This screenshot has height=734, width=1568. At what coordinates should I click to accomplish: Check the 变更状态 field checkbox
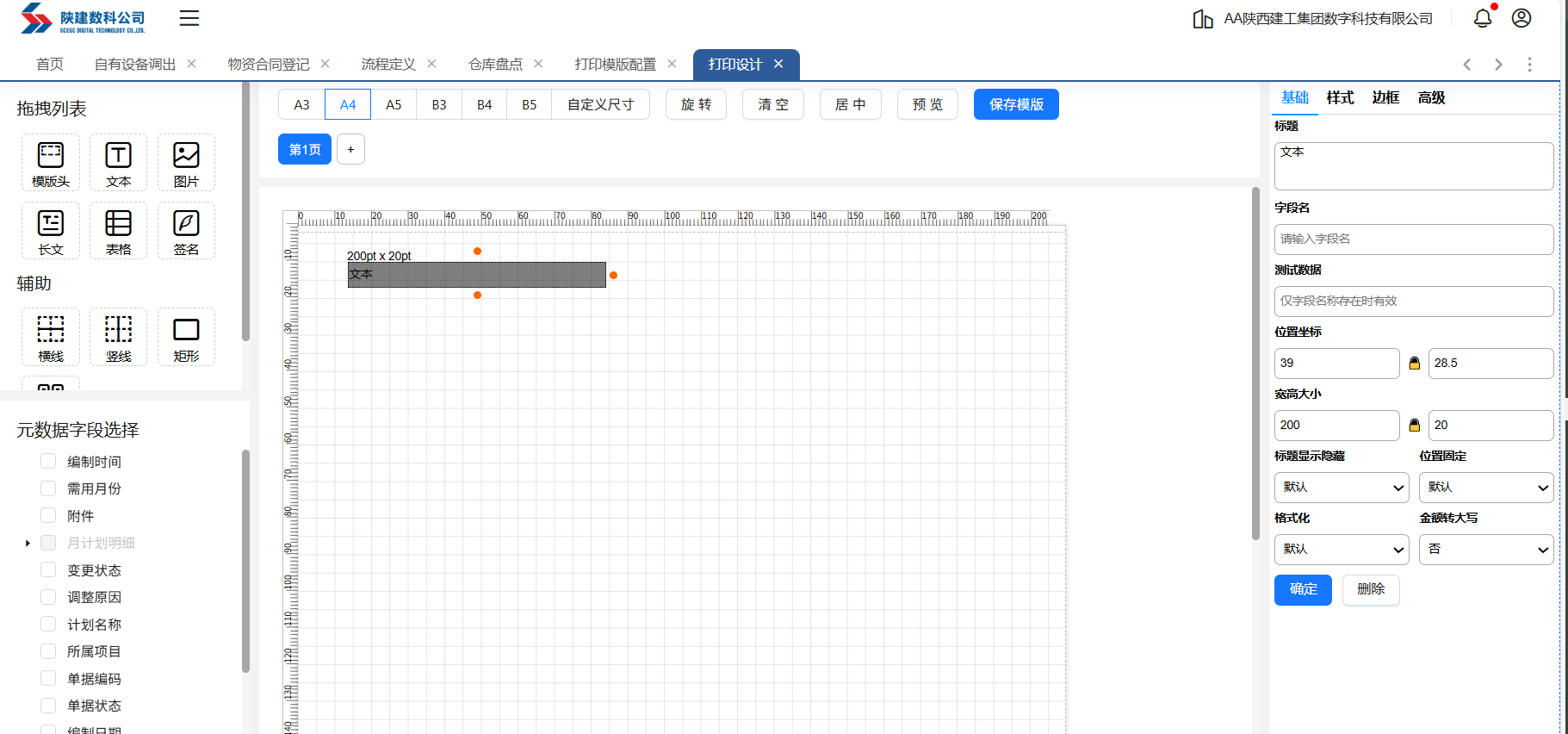pyautogui.click(x=48, y=570)
